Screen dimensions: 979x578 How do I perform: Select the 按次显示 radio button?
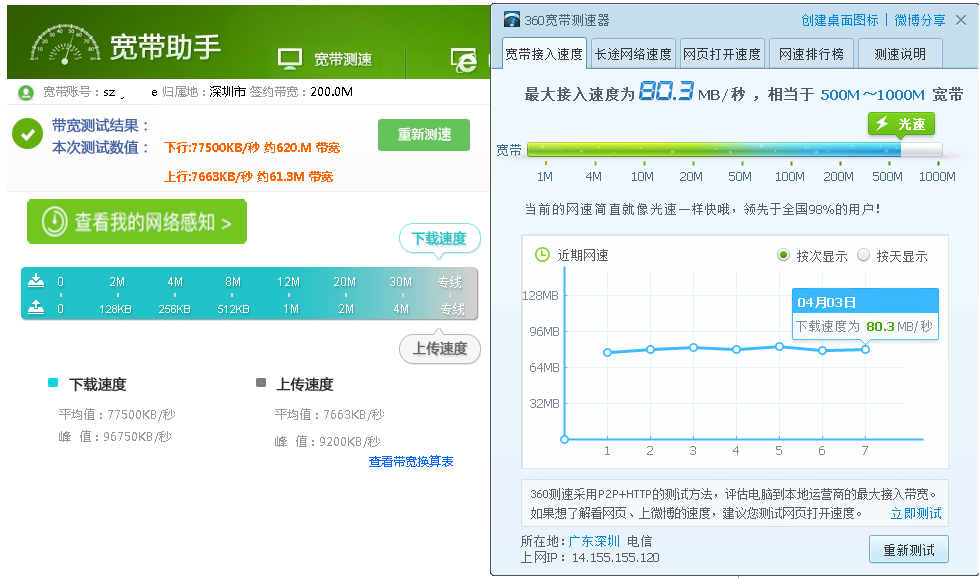pos(783,255)
